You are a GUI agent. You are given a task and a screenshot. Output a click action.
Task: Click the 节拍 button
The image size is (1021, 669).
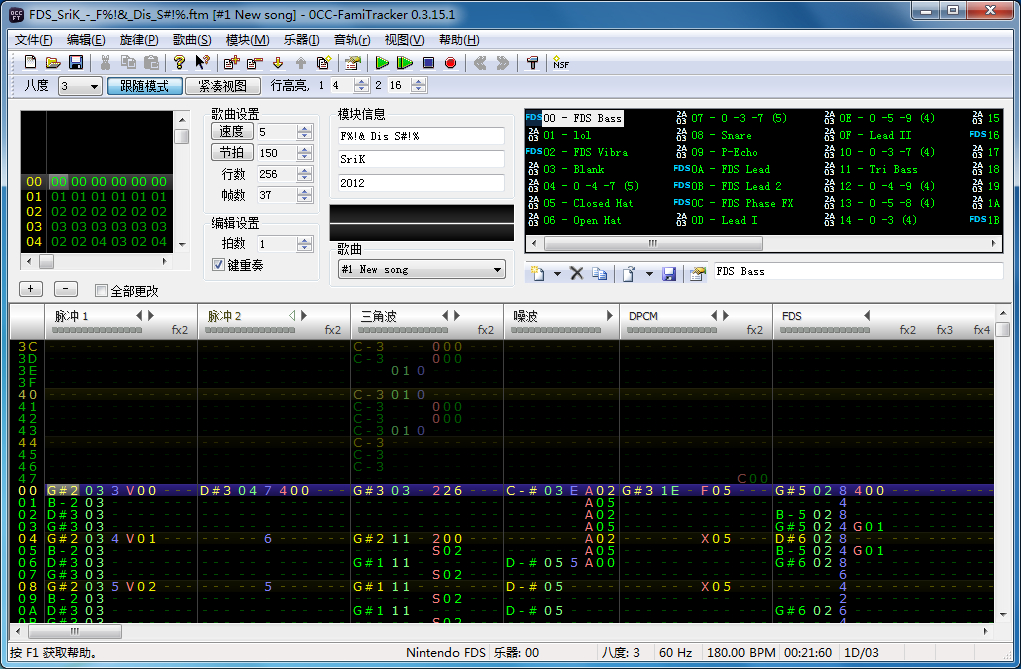pos(232,152)
